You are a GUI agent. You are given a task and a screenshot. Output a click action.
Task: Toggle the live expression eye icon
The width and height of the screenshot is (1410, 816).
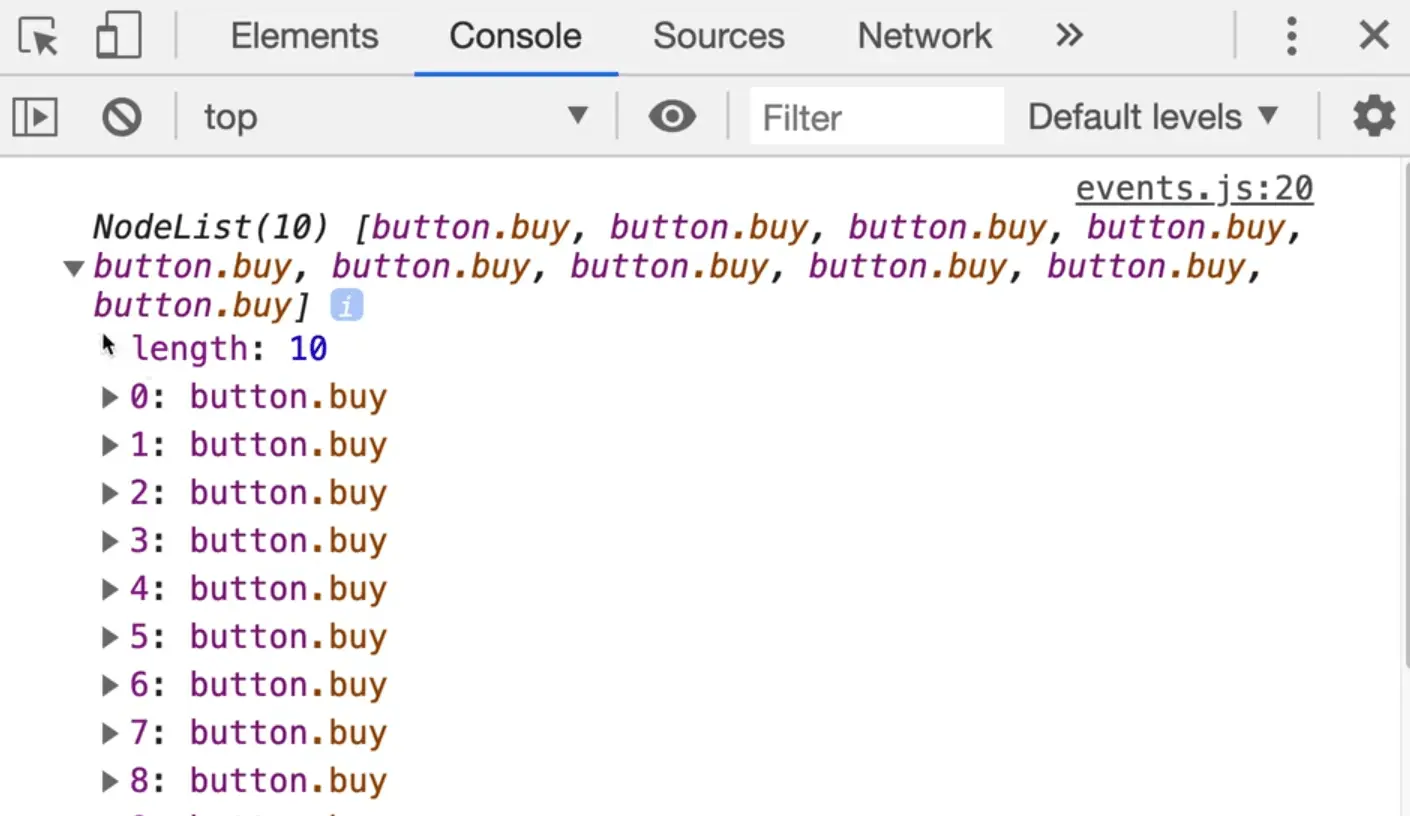point(672,117)
